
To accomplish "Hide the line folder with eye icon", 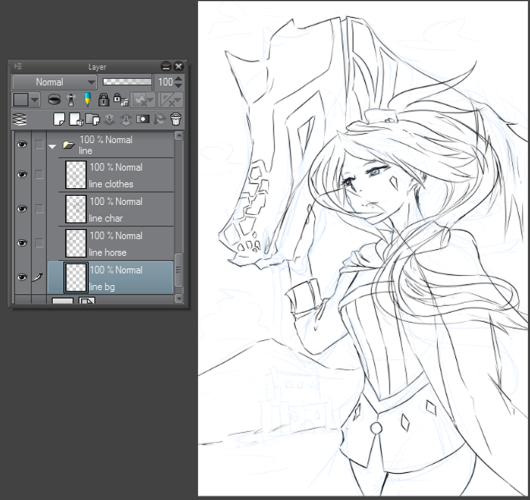I will 22,145.
